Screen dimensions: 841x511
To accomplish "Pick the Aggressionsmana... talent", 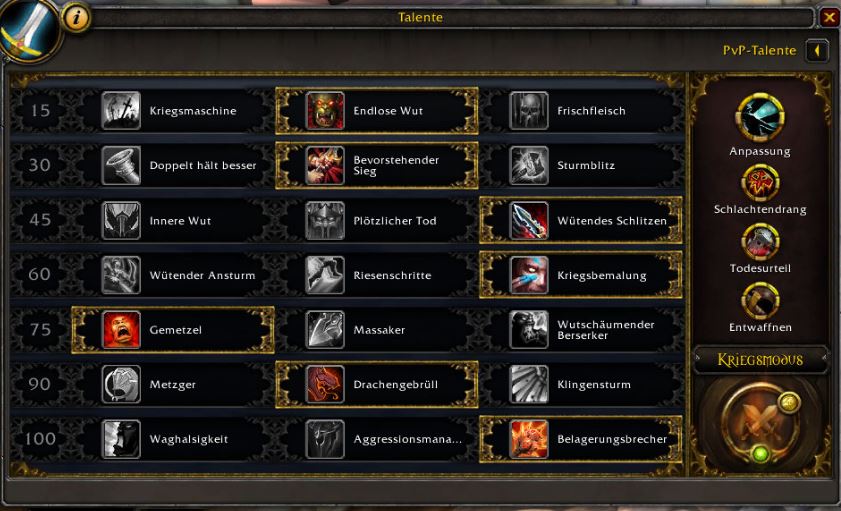I will (x=377, y=439).
